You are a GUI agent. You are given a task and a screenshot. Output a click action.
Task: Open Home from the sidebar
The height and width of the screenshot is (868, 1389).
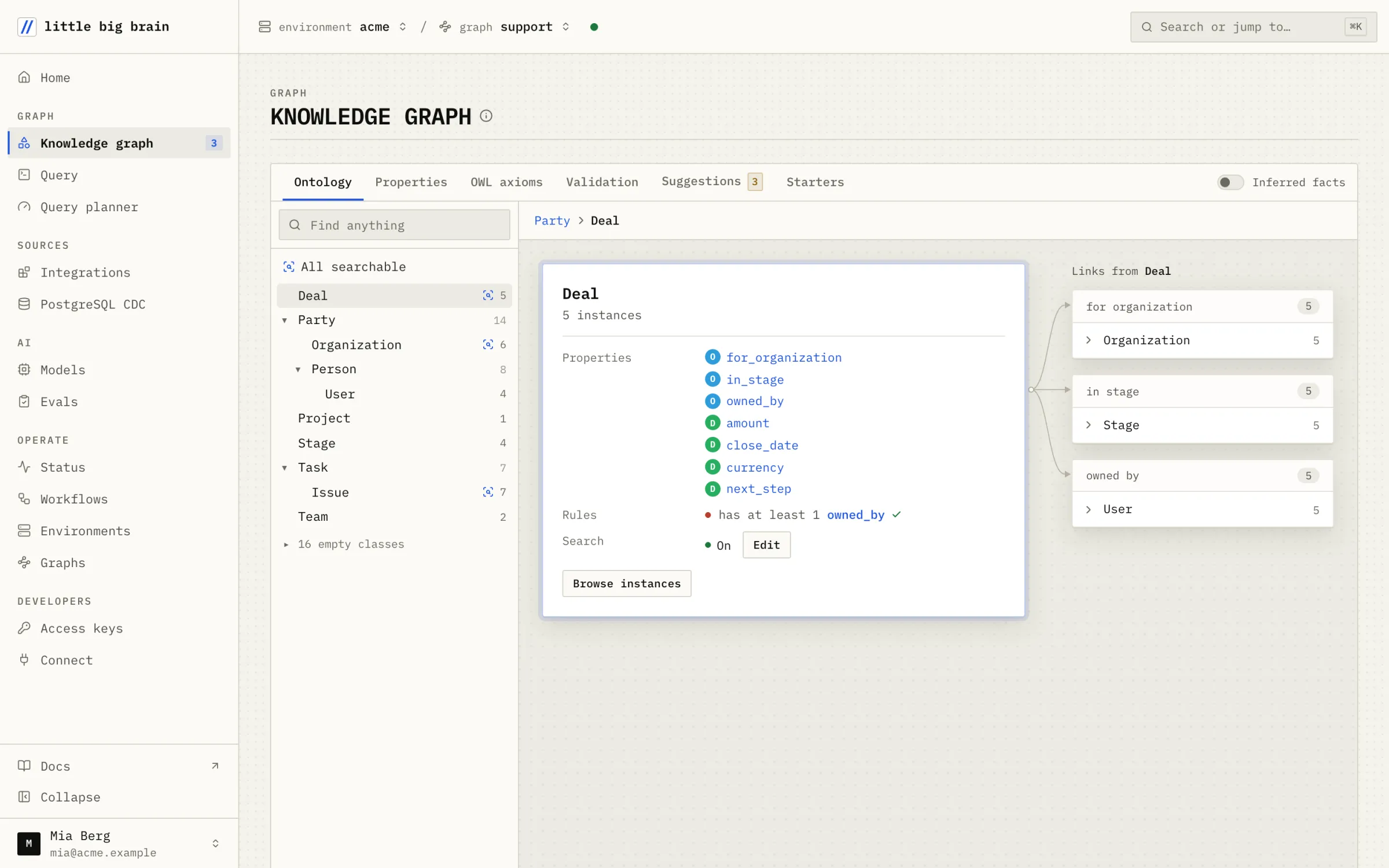(x=119, y=78)
